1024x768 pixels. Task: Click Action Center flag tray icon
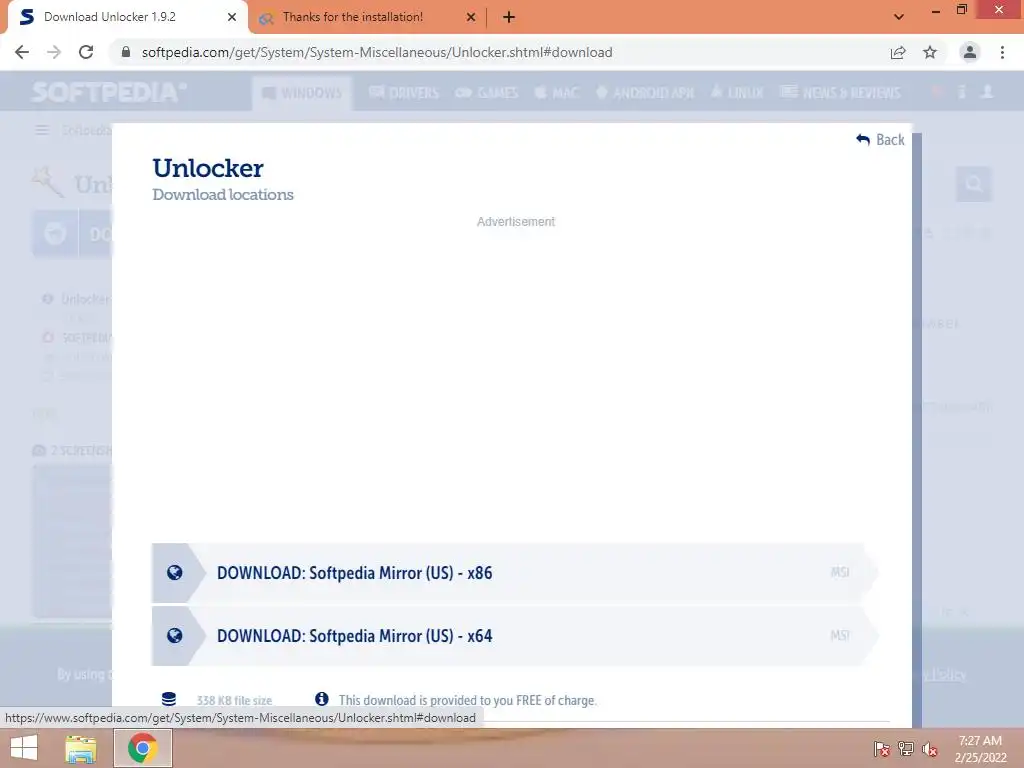(881, 749)
